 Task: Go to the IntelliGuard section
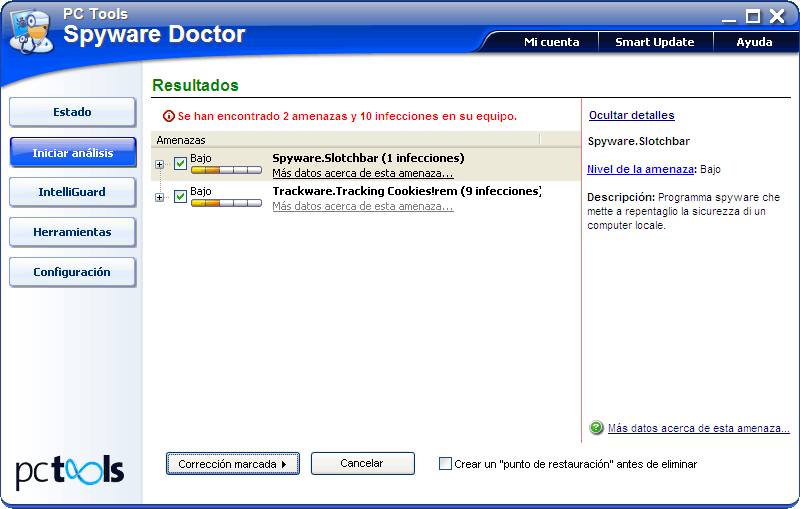pos(72,192)
